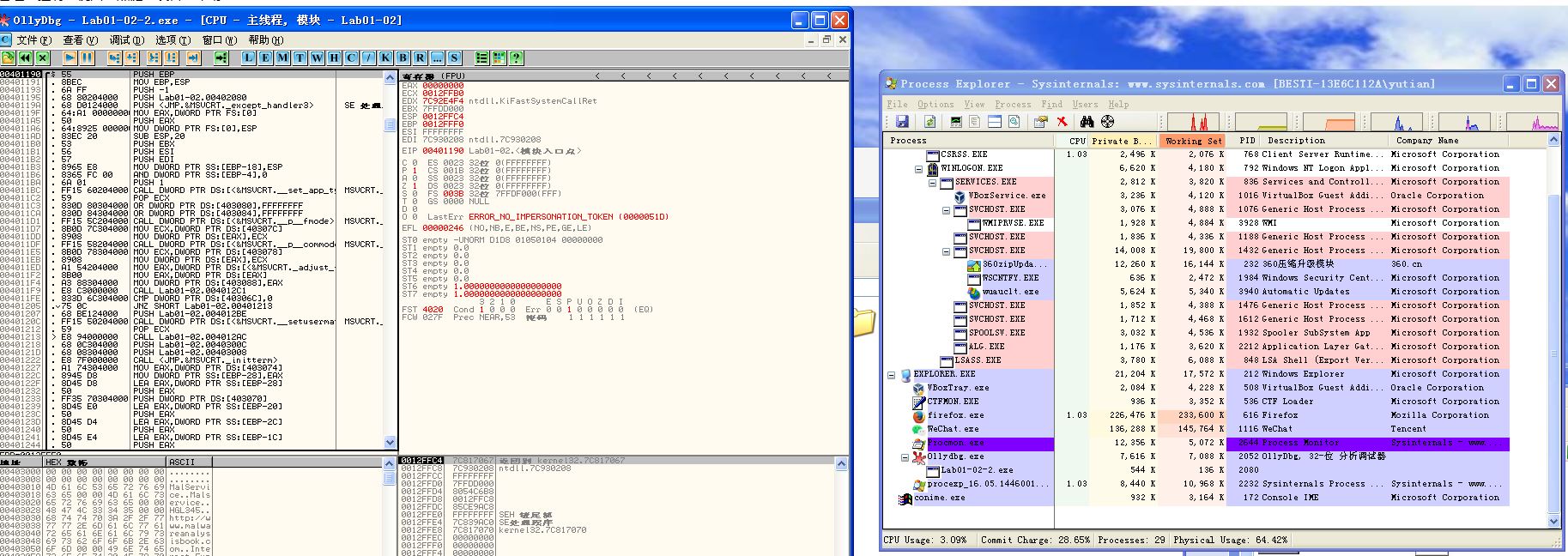The width and height of the screenshot is (1568, 556).
Task: Open Process Explorer Options menu
Action: tap(935, 104)
